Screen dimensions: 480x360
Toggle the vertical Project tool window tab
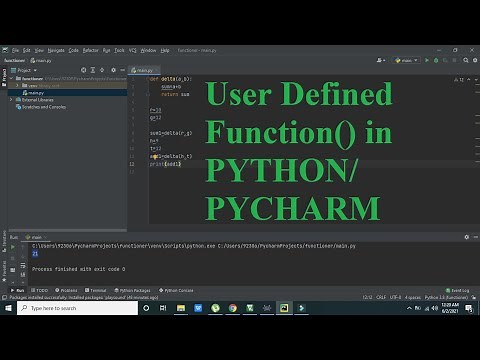(4, 77)
